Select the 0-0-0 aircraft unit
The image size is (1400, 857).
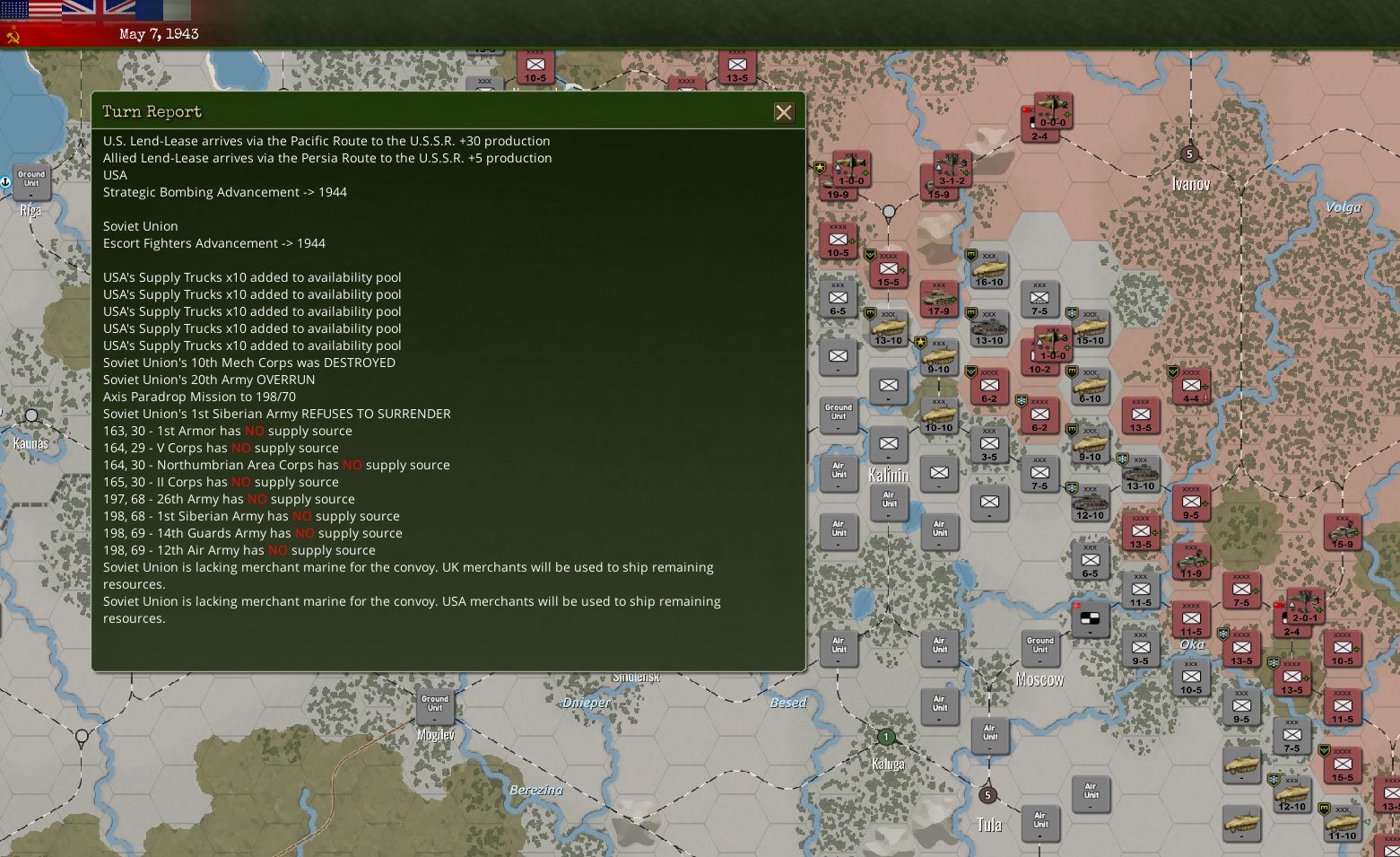click(1053, 111)
